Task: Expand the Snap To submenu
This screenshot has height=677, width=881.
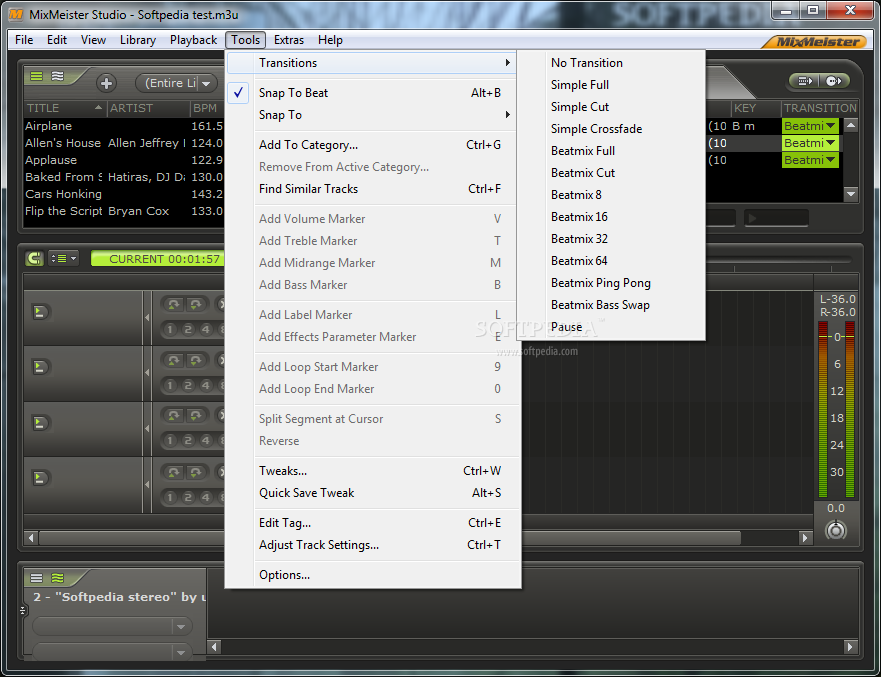Action: 372,115
